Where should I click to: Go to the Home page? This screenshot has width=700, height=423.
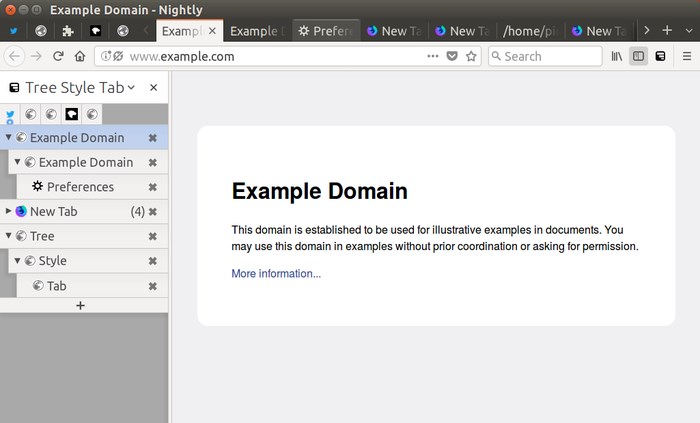[80, 56]
